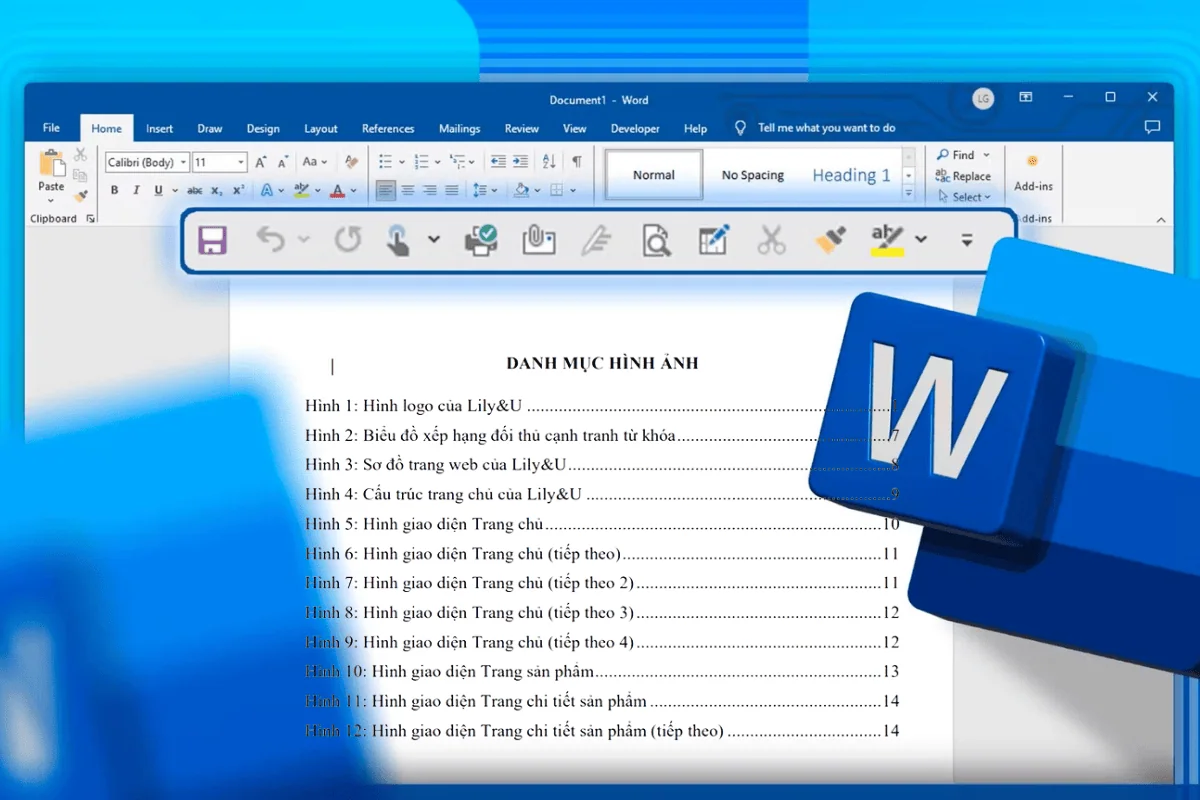
Task: Click the Tell me what you want search box
Action: pyautogui.click(x=826, y=128)
